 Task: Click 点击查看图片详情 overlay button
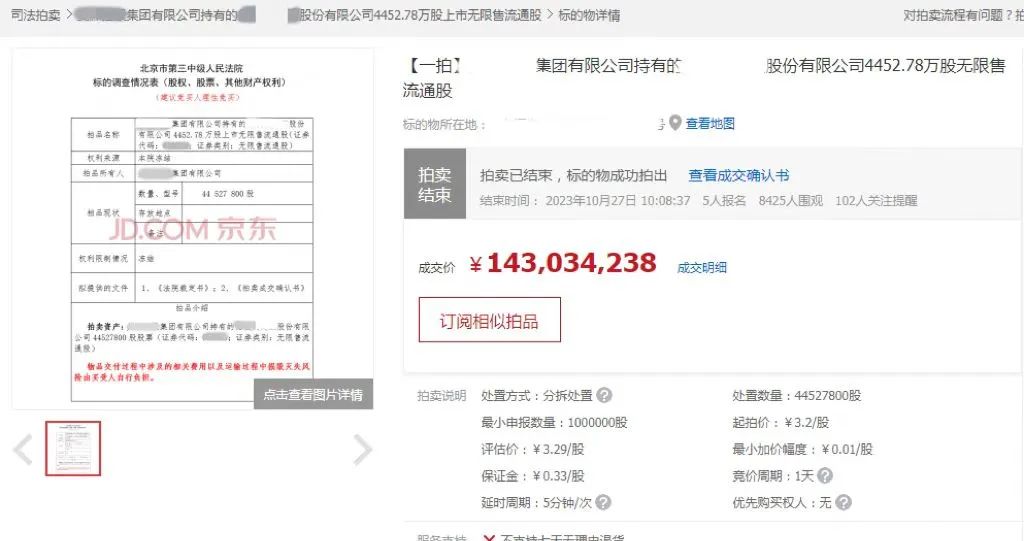(313, 395)
